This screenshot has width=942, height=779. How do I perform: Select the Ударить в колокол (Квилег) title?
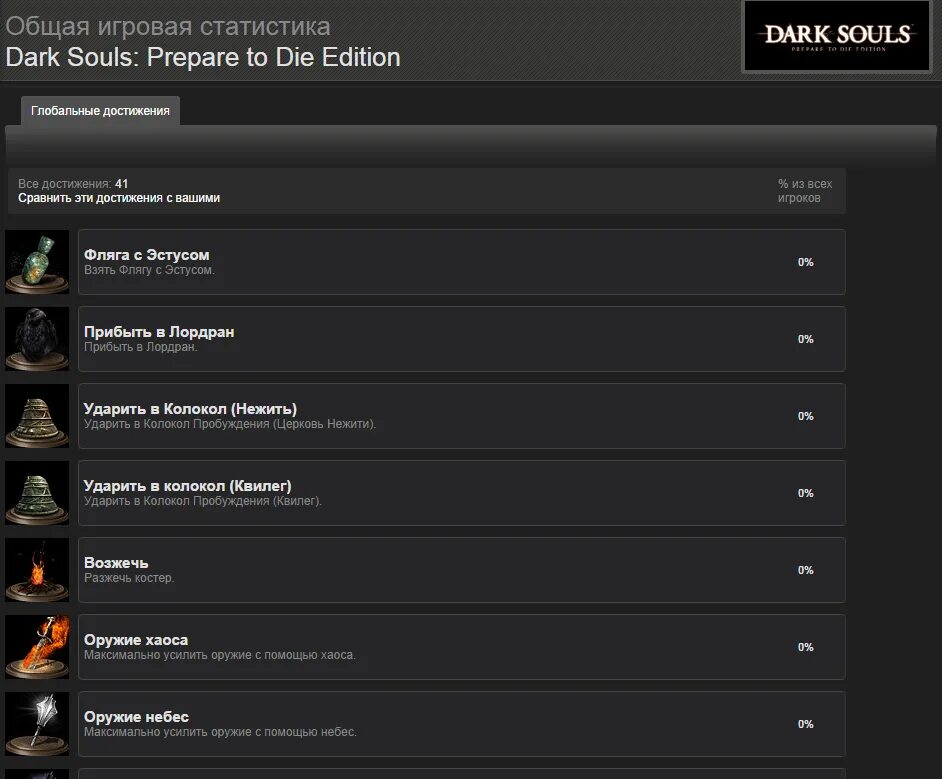point(187,485)
